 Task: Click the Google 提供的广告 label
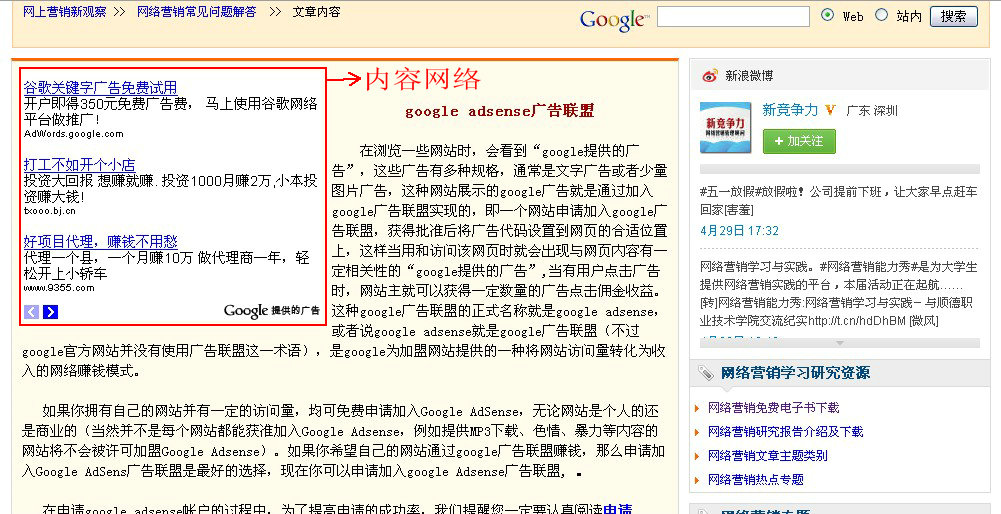271,311
